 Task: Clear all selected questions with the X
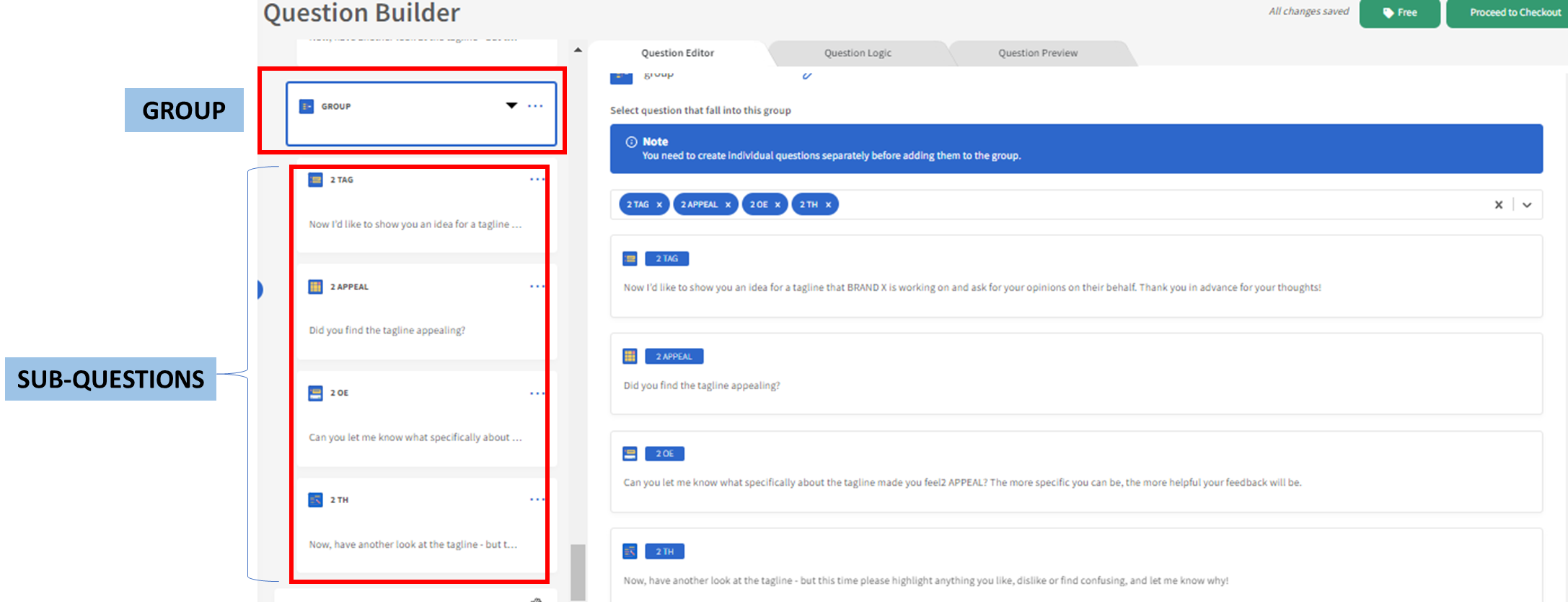click(x=1499, y=205)
